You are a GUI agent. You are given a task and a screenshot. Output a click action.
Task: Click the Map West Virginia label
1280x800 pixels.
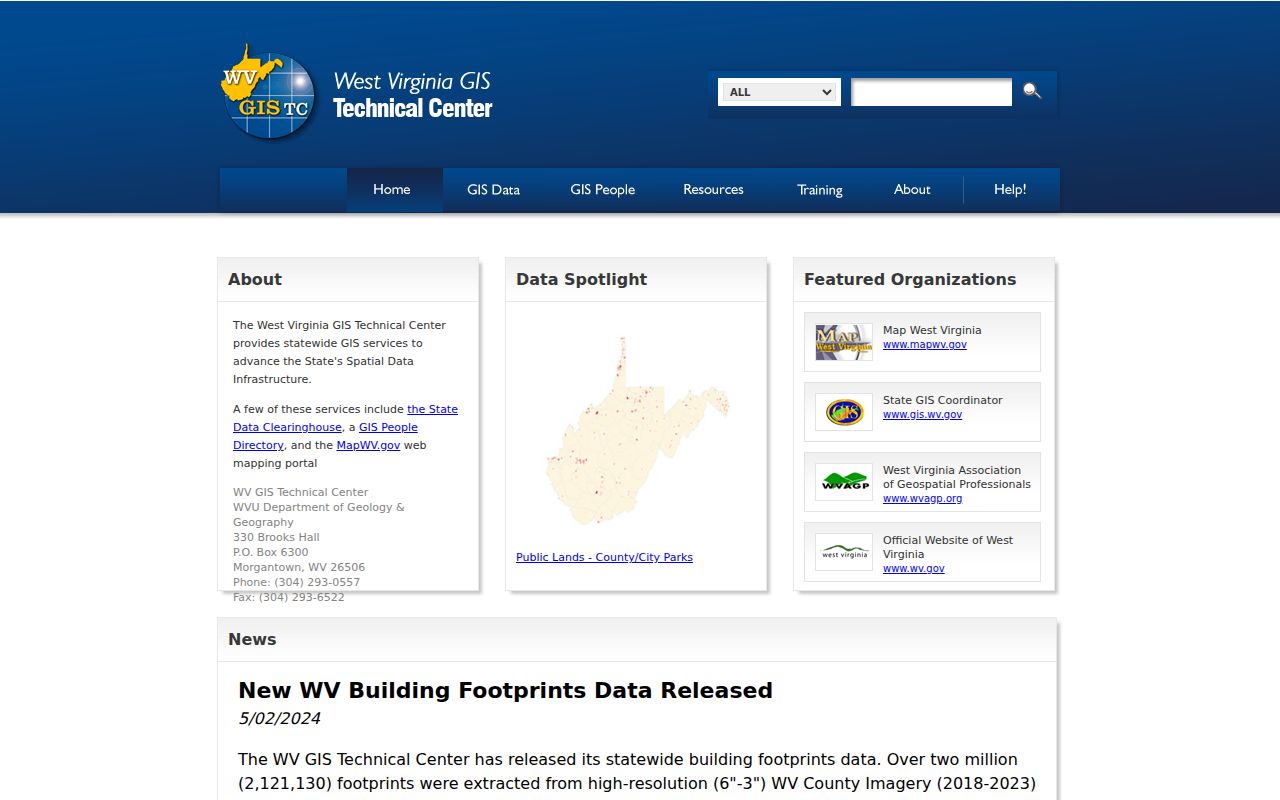932,330
